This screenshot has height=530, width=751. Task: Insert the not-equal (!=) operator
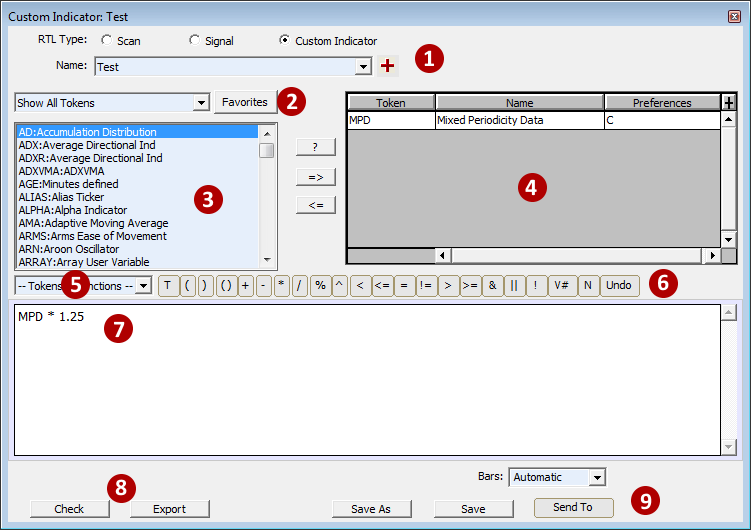(x=426, y=285)
